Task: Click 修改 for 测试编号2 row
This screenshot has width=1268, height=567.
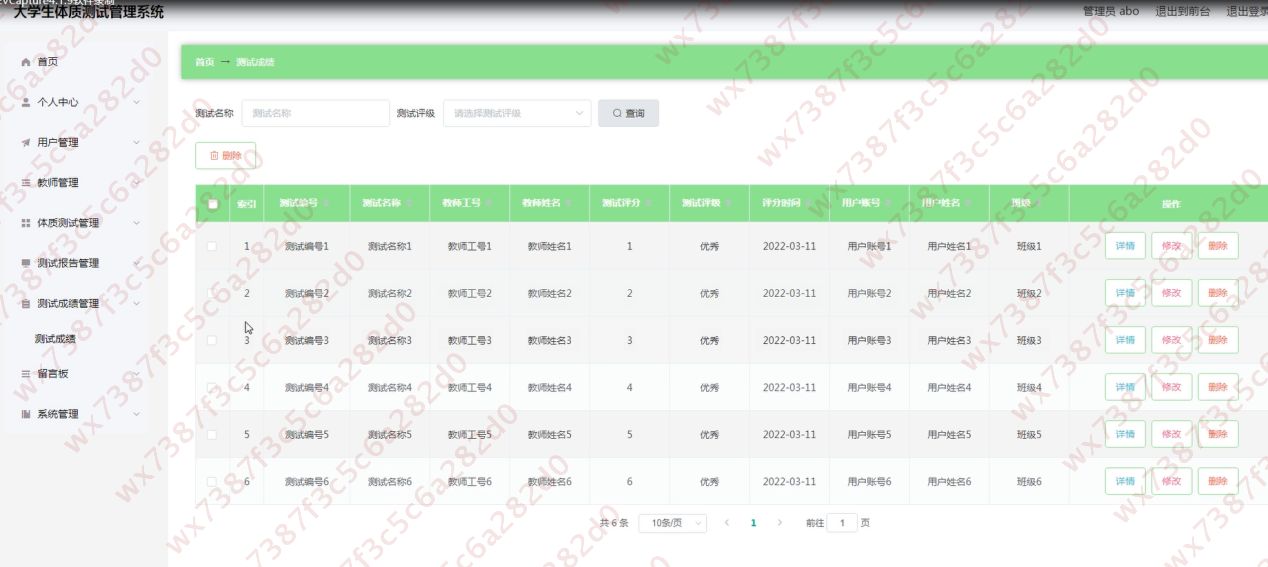Action: coord(1172,293)
